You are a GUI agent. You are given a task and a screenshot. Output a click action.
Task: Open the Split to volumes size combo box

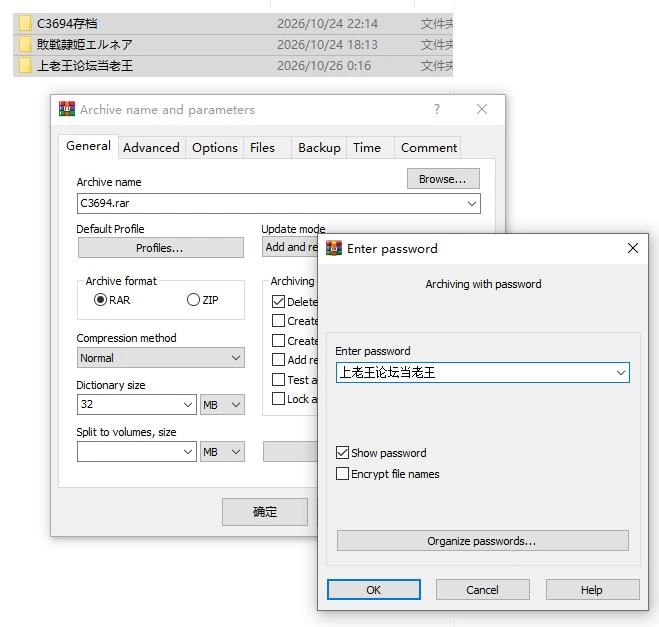(x=137, y=451)
